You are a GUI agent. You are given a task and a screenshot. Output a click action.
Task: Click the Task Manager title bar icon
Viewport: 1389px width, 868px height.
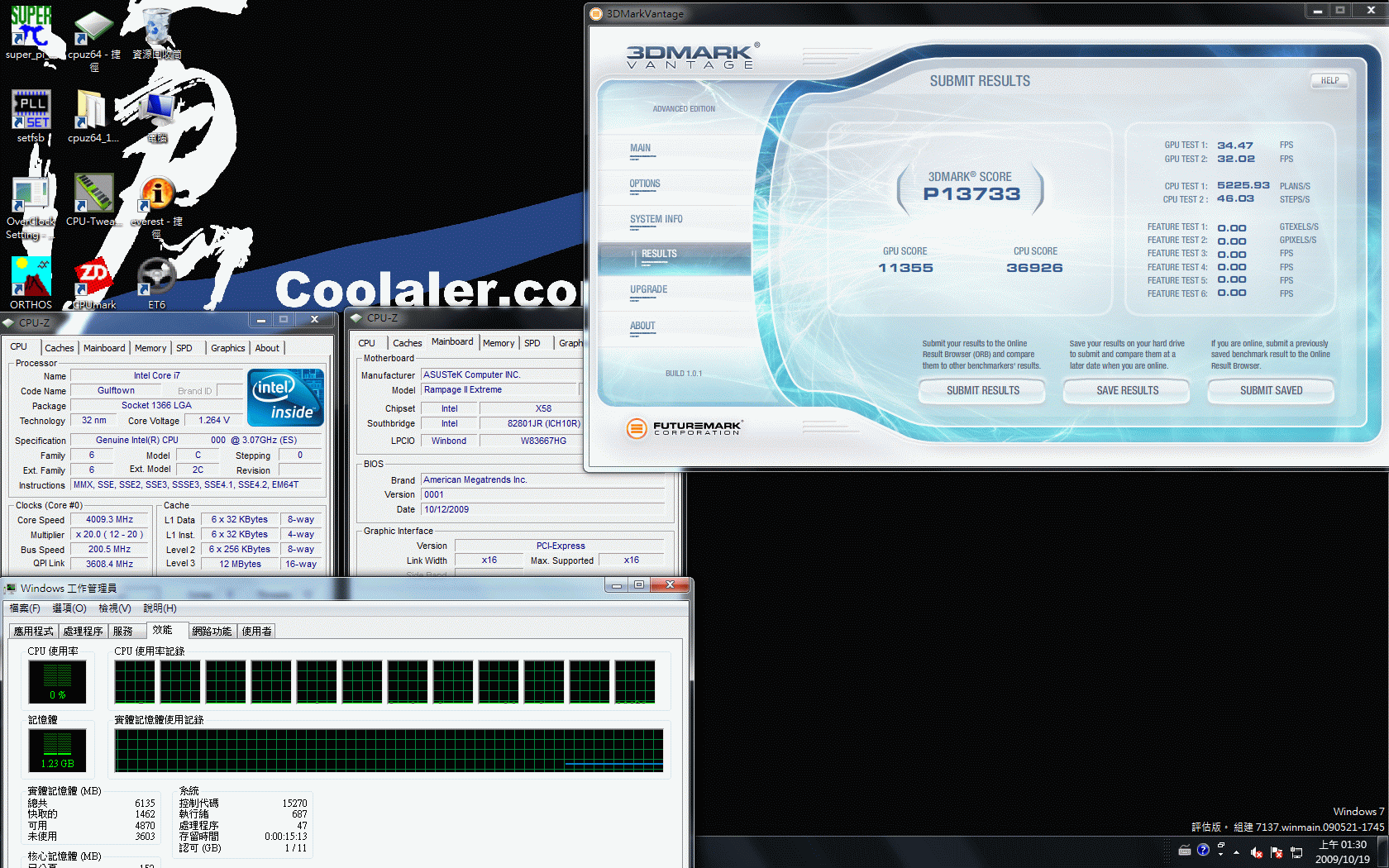point(10,589)
